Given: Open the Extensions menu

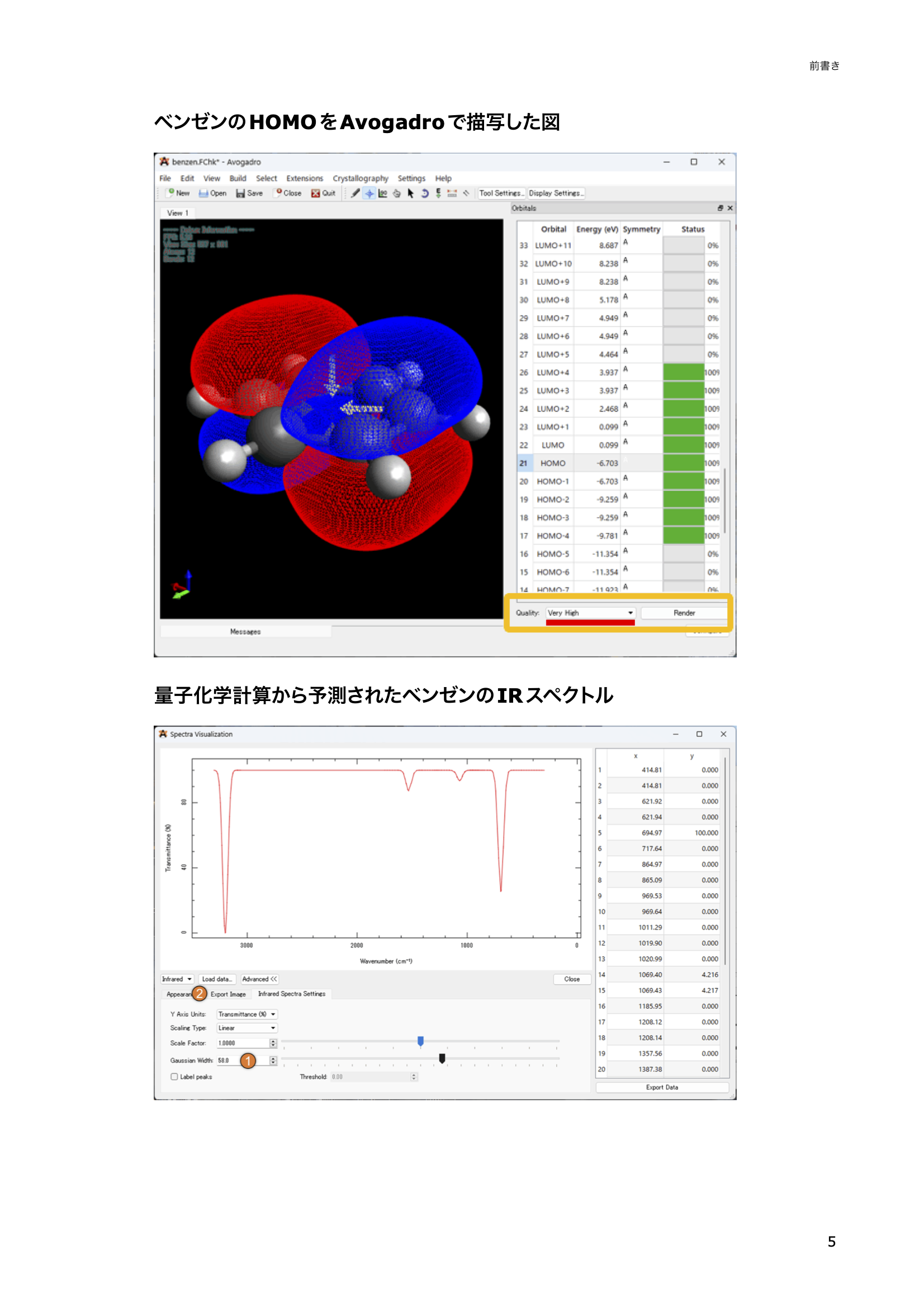Looking at the screenshot, I should point(305,178).
